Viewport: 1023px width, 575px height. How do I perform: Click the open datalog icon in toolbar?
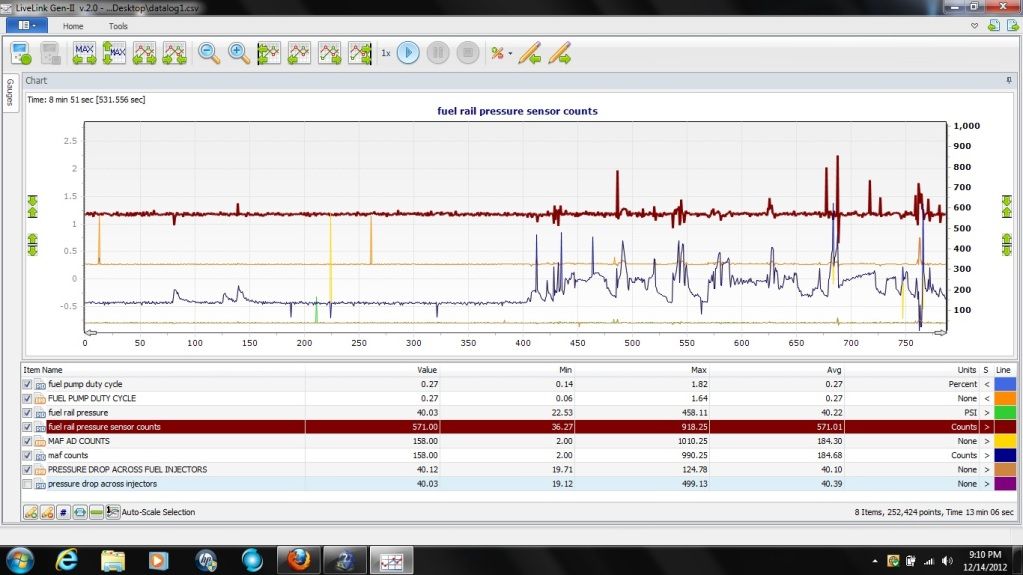coord(22,53)
